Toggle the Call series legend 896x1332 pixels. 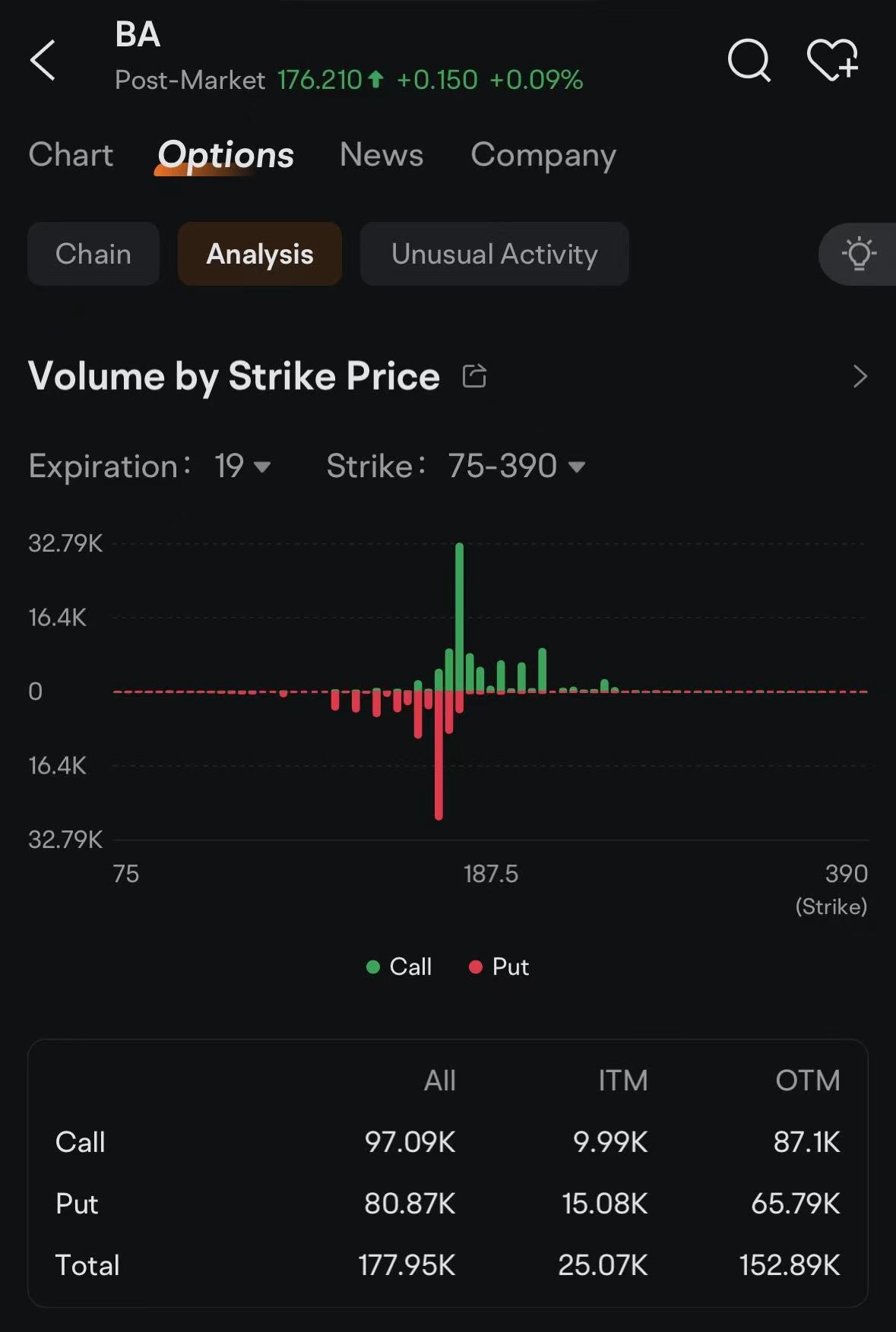click(399, 967)
